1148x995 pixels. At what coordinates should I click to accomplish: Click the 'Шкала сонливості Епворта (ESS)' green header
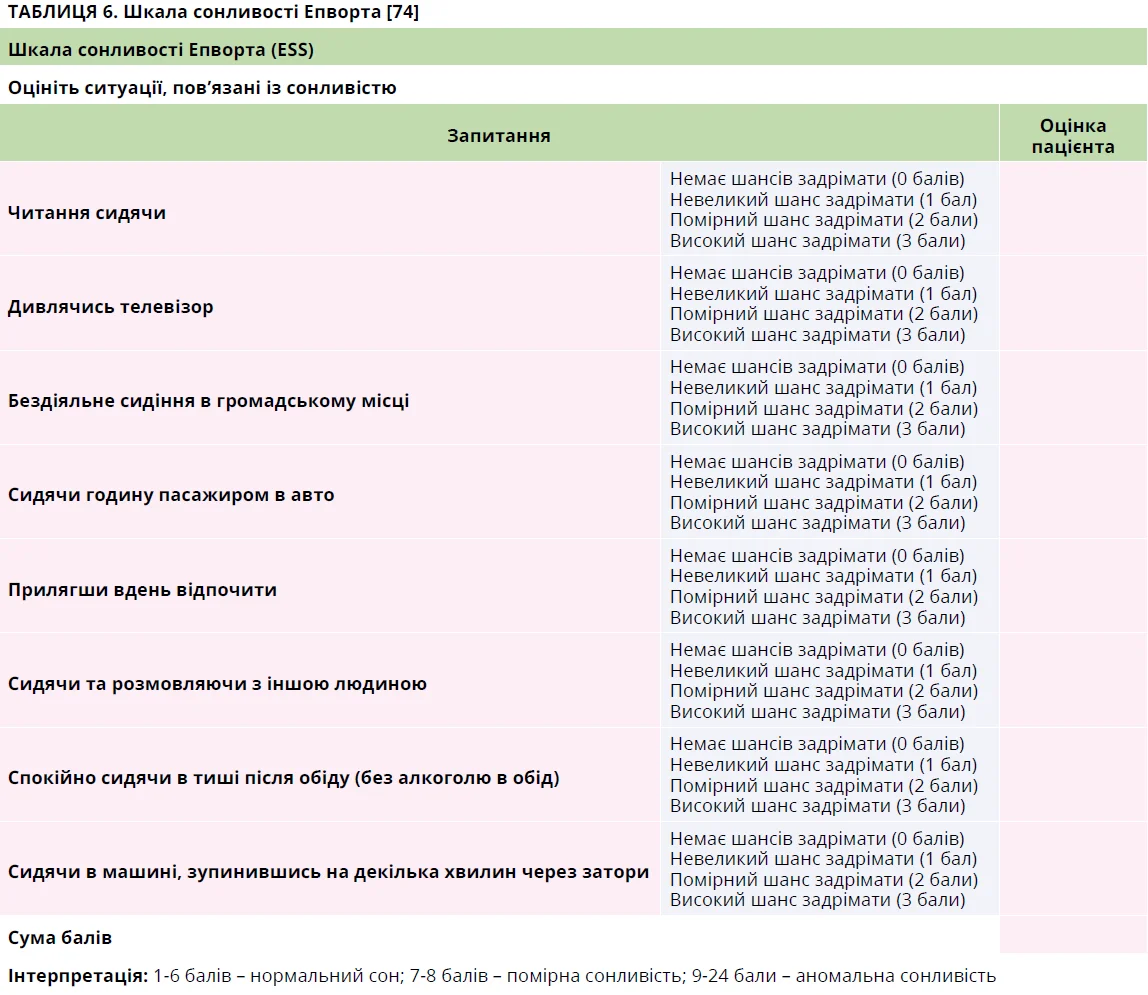click(161, 49)
